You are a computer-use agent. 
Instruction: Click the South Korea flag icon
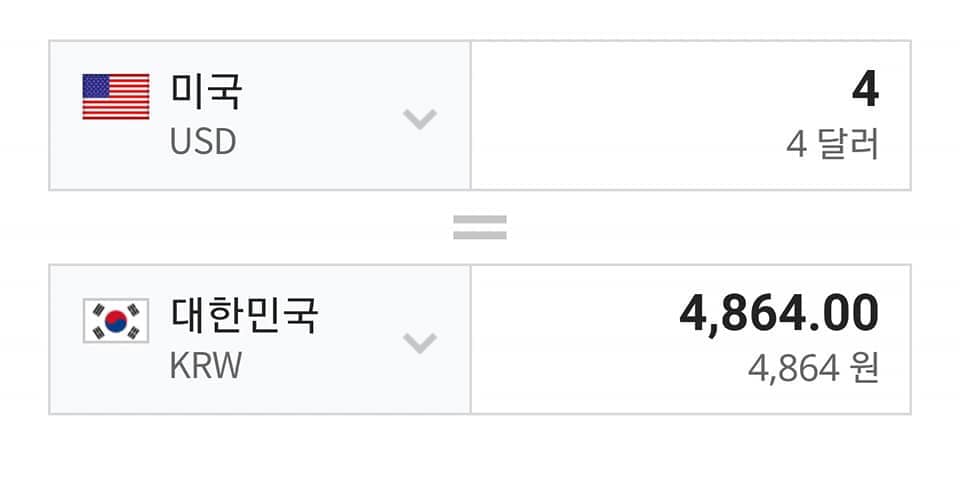pyautogui.click(x=116, y=320)
